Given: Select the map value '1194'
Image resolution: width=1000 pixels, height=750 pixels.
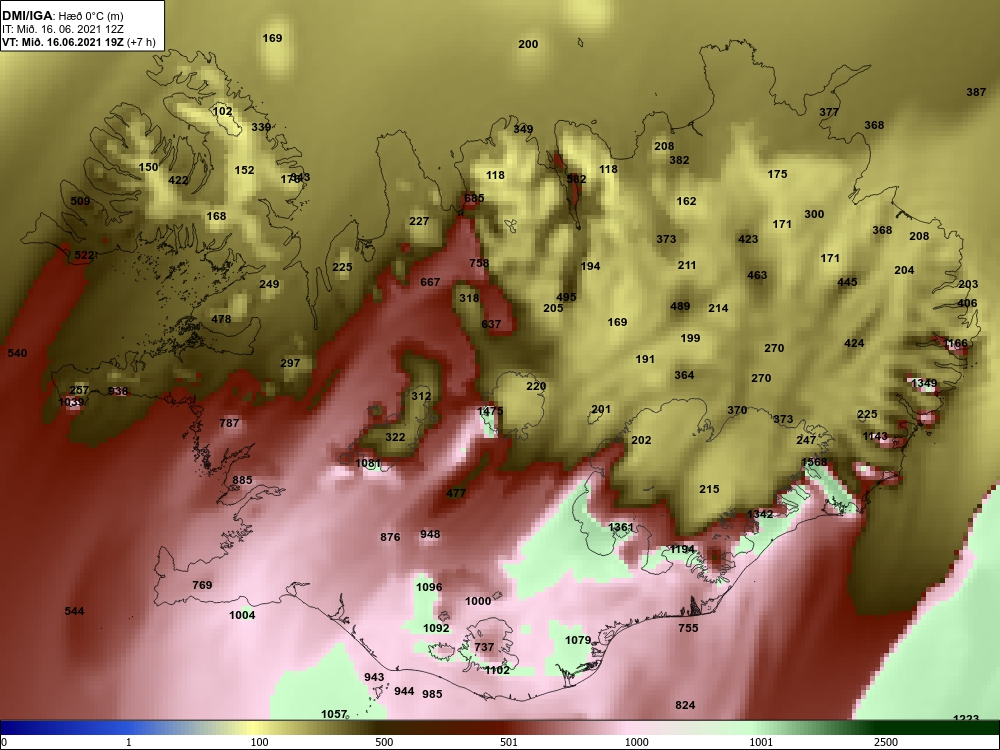Looking at the screenshot, I should [x=682, y=549].
